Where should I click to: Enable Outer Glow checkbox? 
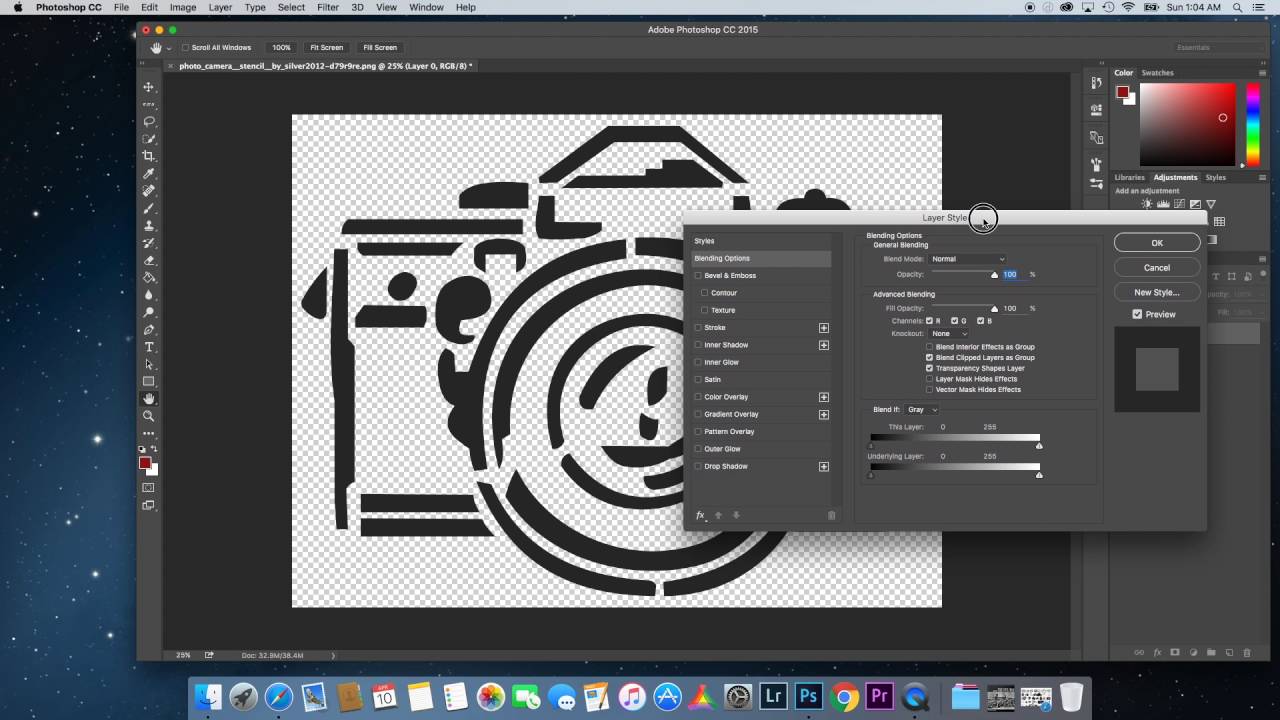click(x=698, y=449)
